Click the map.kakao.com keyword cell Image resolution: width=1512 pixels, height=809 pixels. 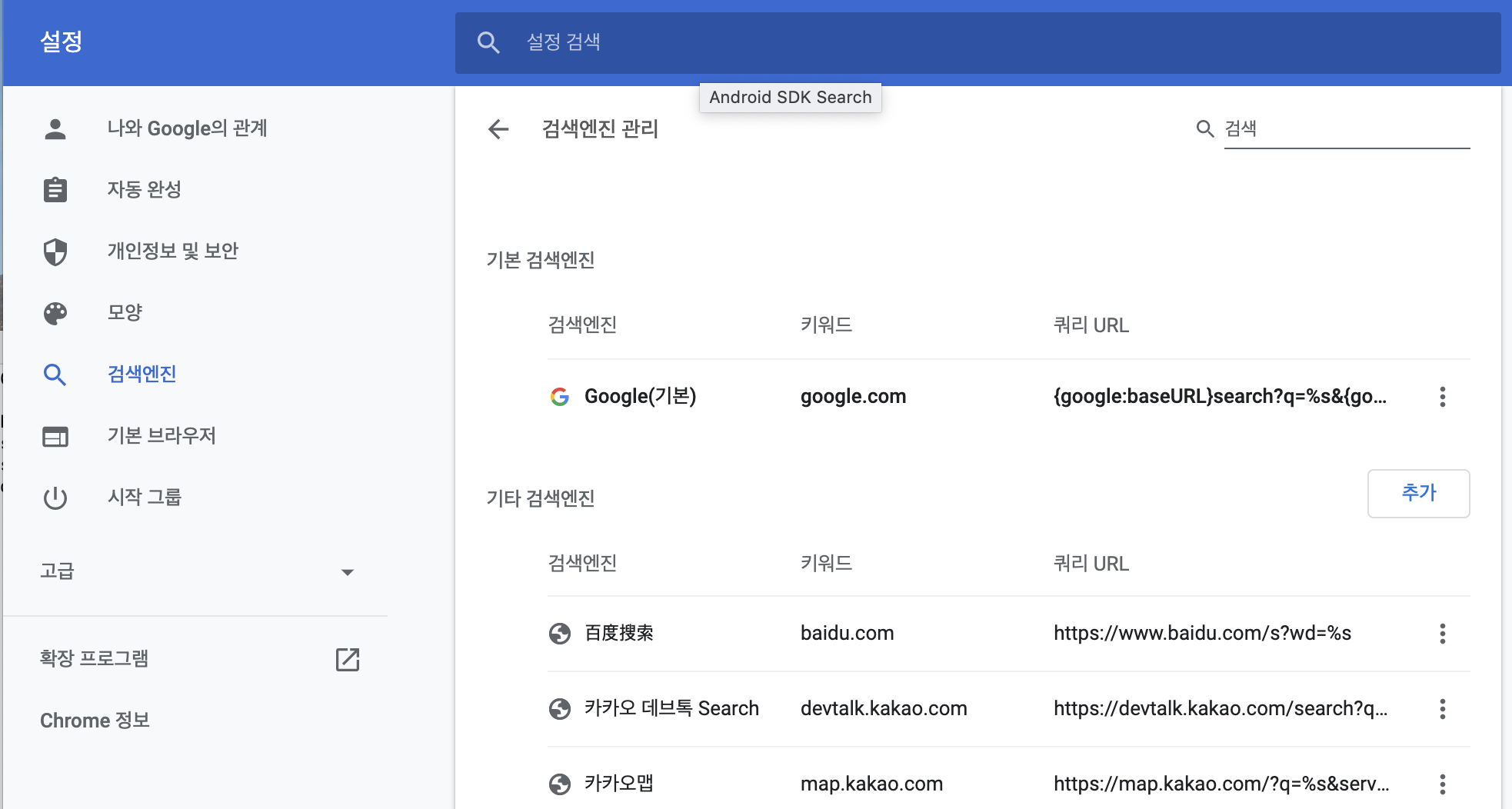click(871, 784)
